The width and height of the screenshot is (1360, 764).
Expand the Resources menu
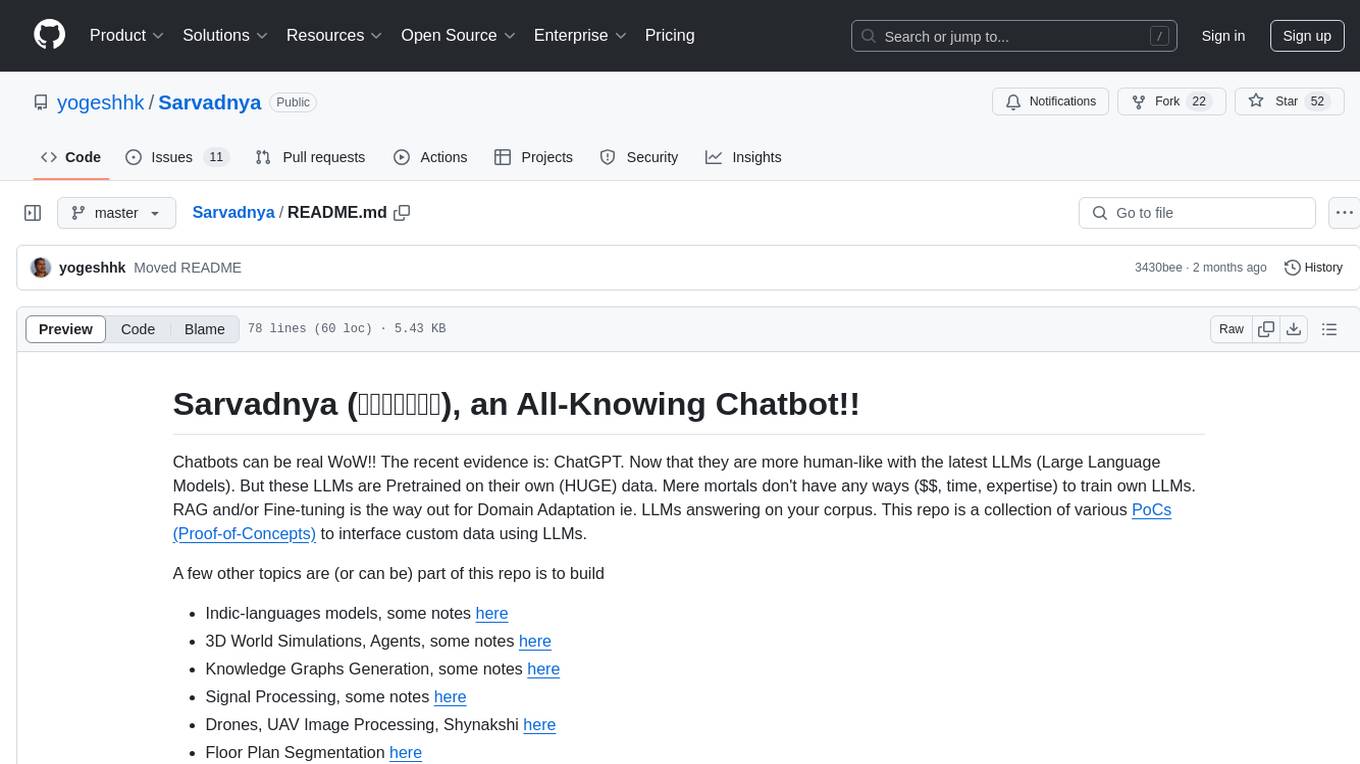(x=335, y=35)
